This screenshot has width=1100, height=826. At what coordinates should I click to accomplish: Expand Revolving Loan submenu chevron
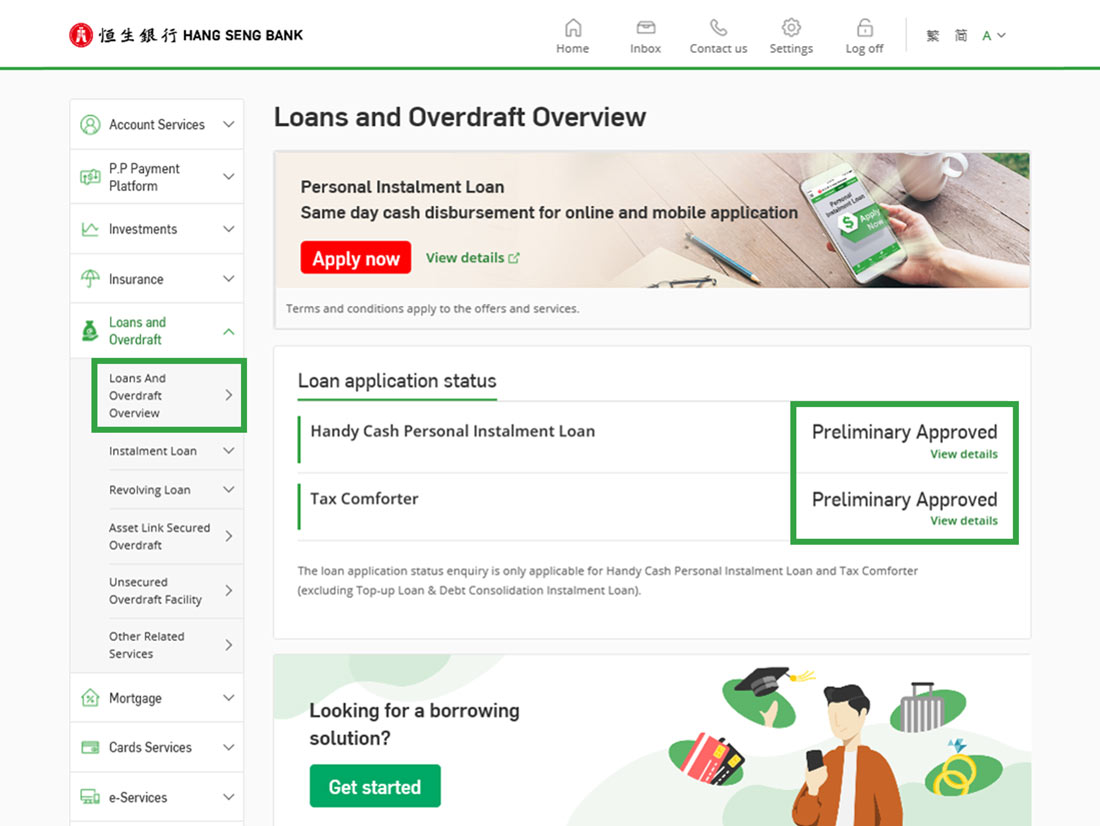(x=229, y=489)
